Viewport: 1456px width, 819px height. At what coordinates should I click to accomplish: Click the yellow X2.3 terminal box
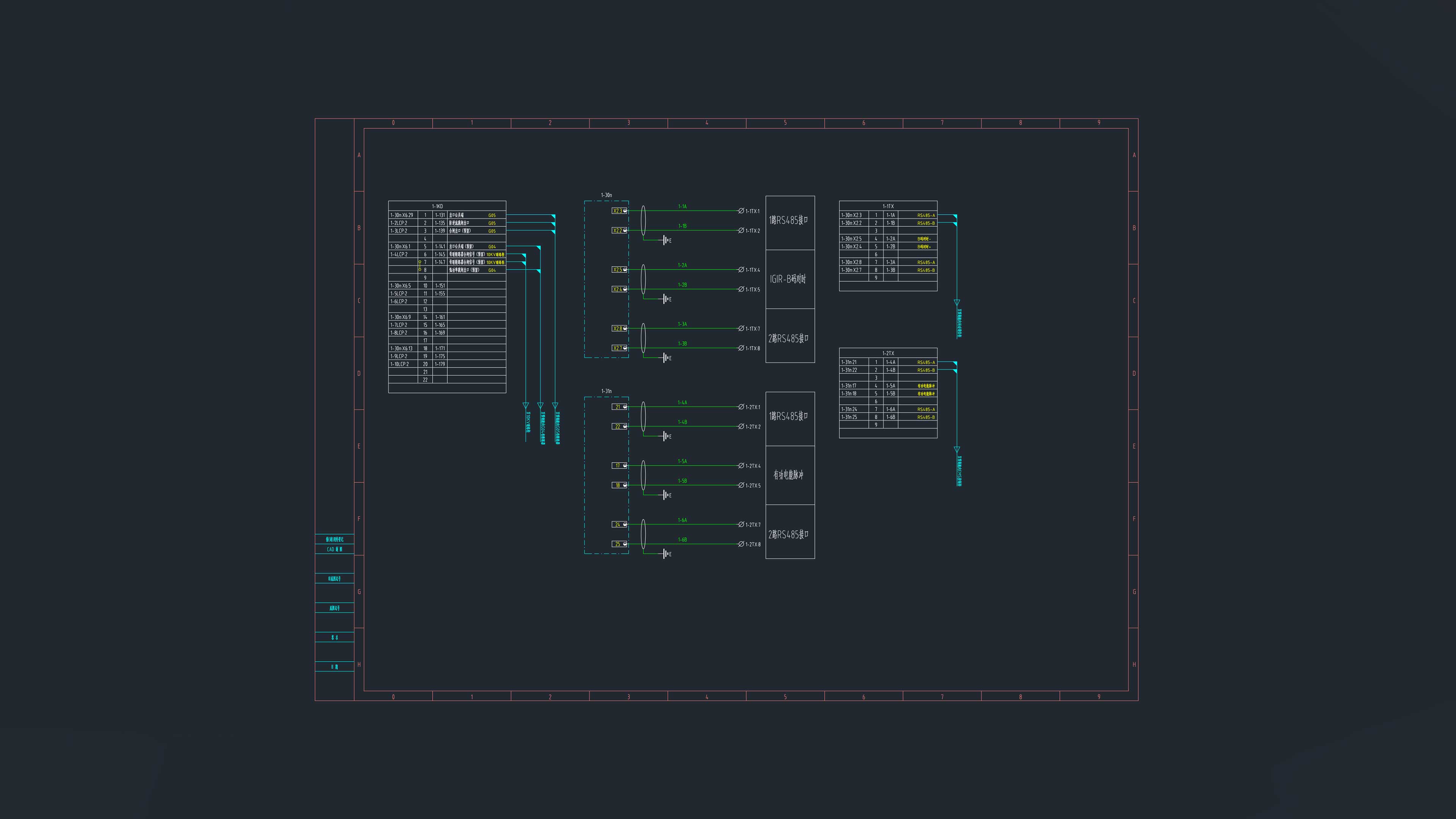(x=620, y=211)
